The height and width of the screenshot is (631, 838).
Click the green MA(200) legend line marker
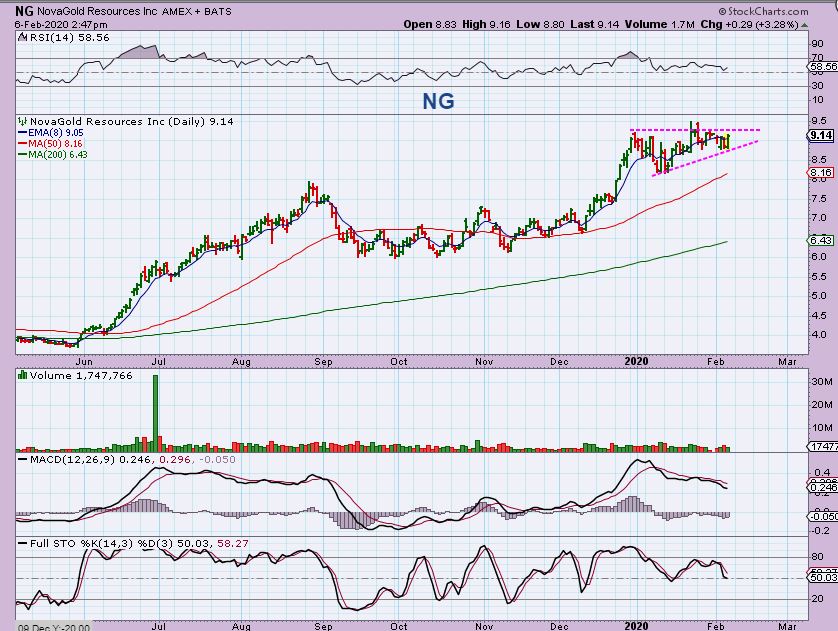pyautogui.click(x=22, y=154)
